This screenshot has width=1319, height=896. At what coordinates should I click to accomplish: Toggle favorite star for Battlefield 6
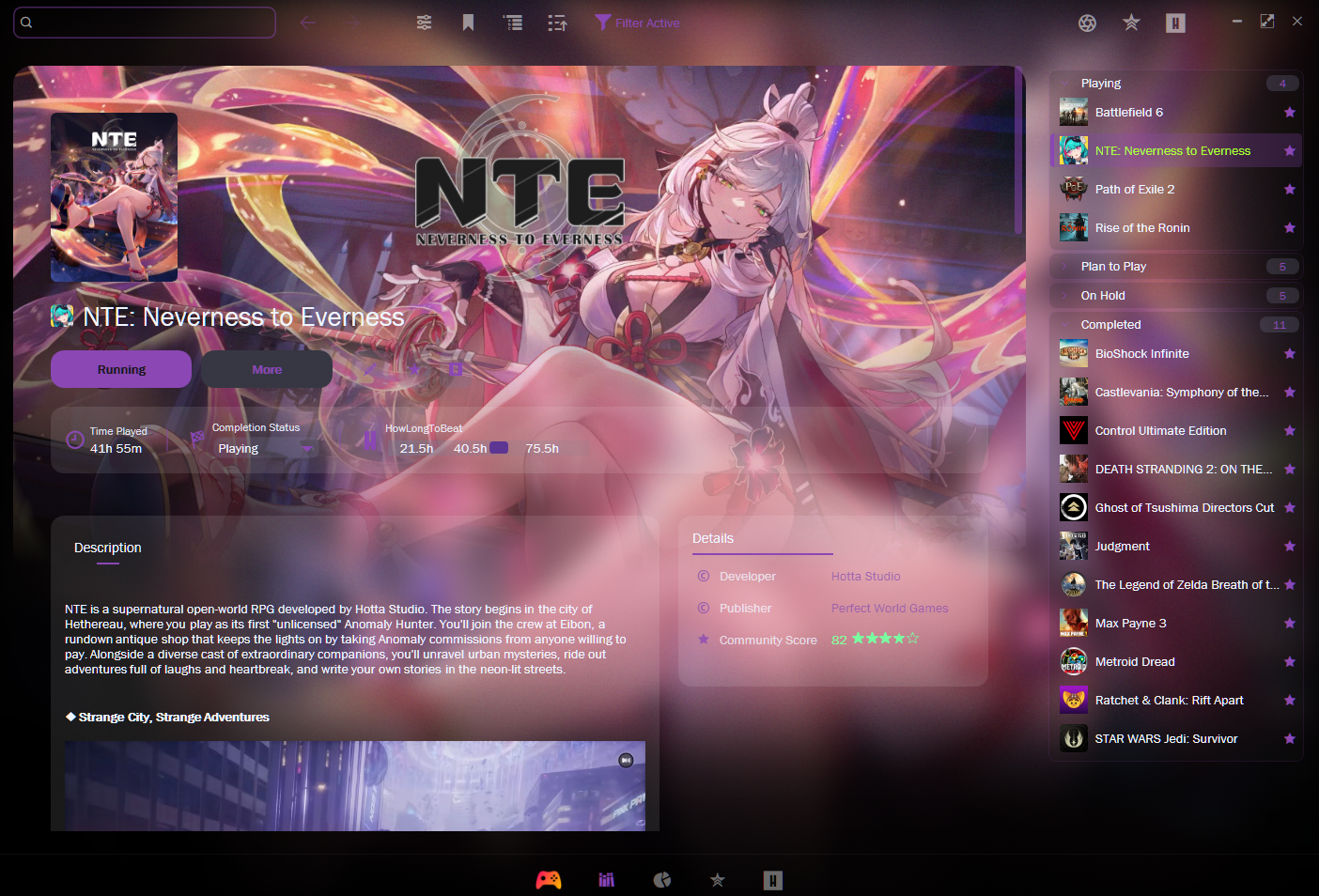coord(1289,113)
